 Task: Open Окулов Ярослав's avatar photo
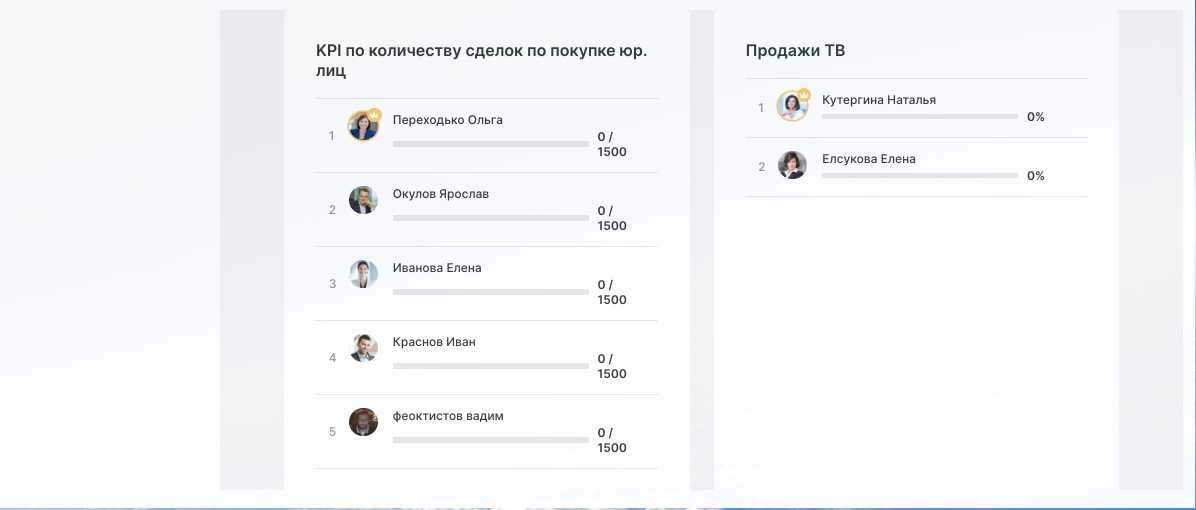point(363,200)
